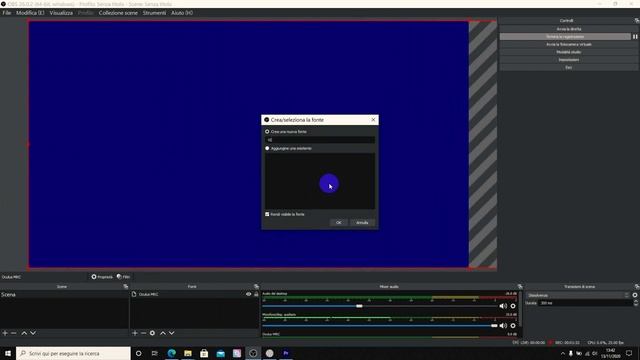Click Avvia la fotocamera virtuale button
The height and width of the screenshot is (360, 640).
tap(569, 44)
